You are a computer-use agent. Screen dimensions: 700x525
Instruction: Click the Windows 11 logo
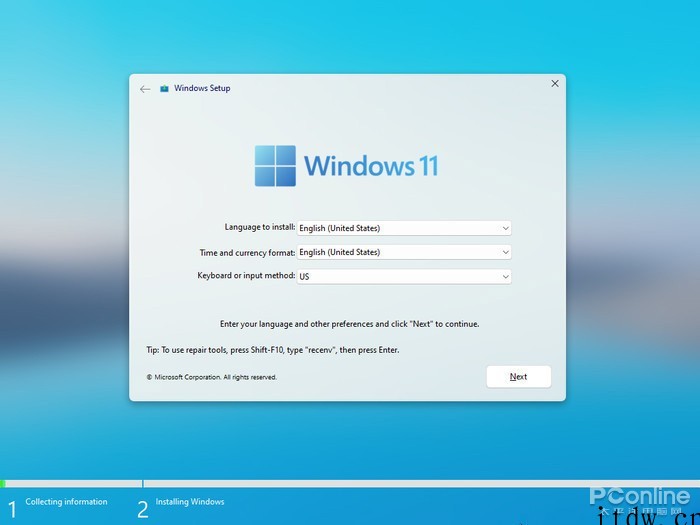click(x=346, y=166)
